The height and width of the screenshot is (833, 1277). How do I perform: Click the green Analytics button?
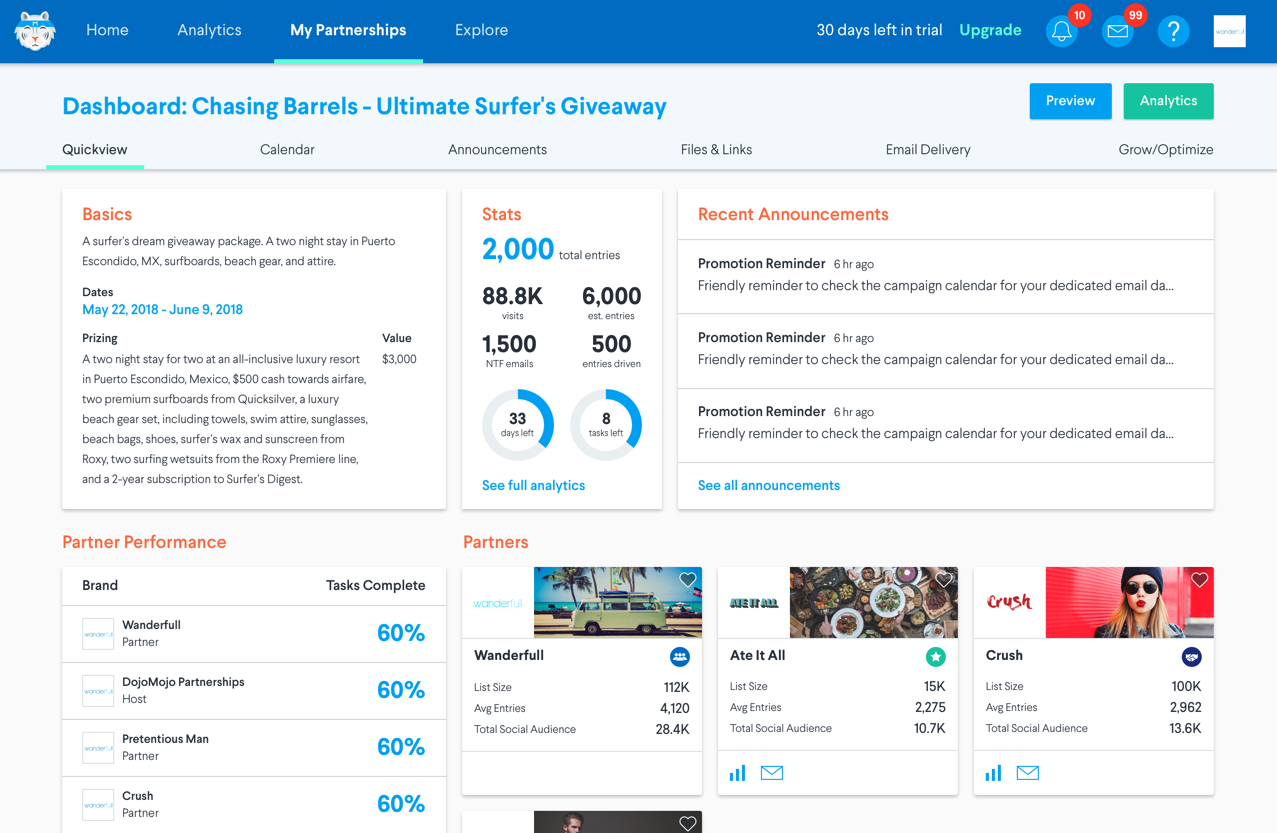pyautogui.click(x=1168, y=101)
